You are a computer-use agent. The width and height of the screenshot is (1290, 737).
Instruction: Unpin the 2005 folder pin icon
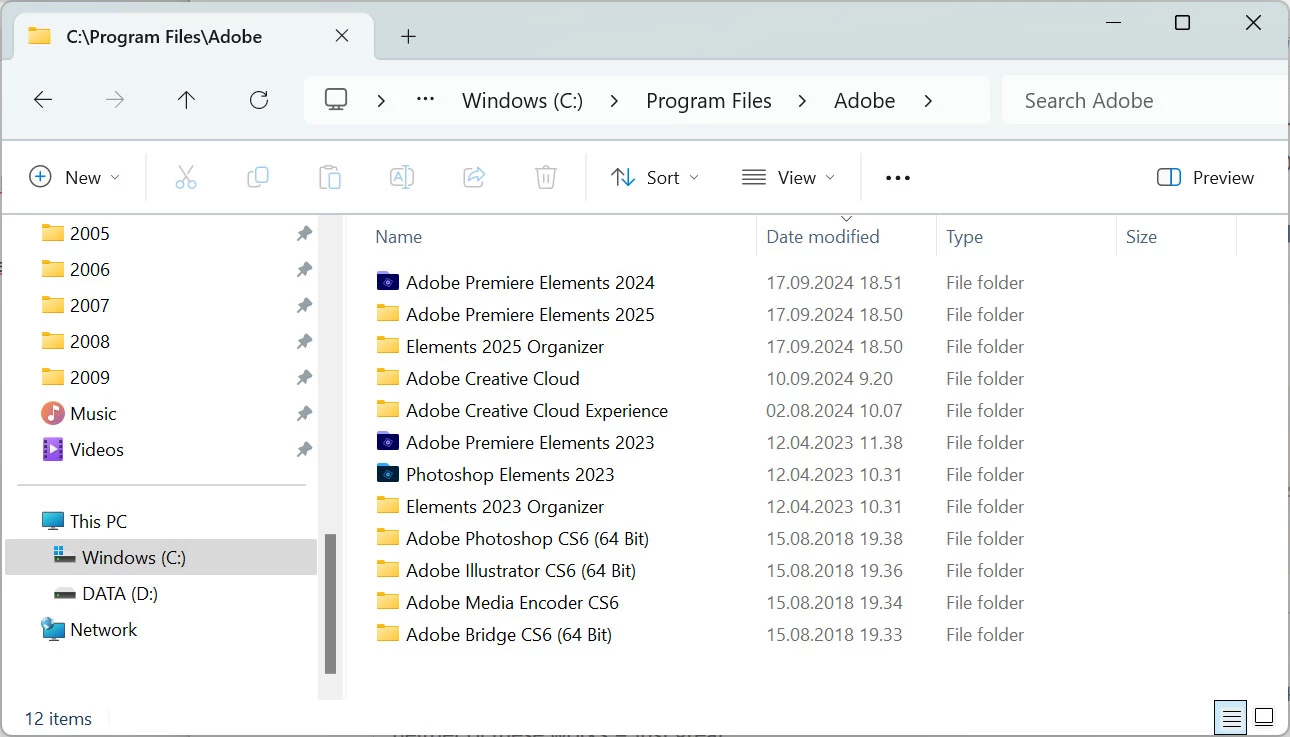(304, 233)
